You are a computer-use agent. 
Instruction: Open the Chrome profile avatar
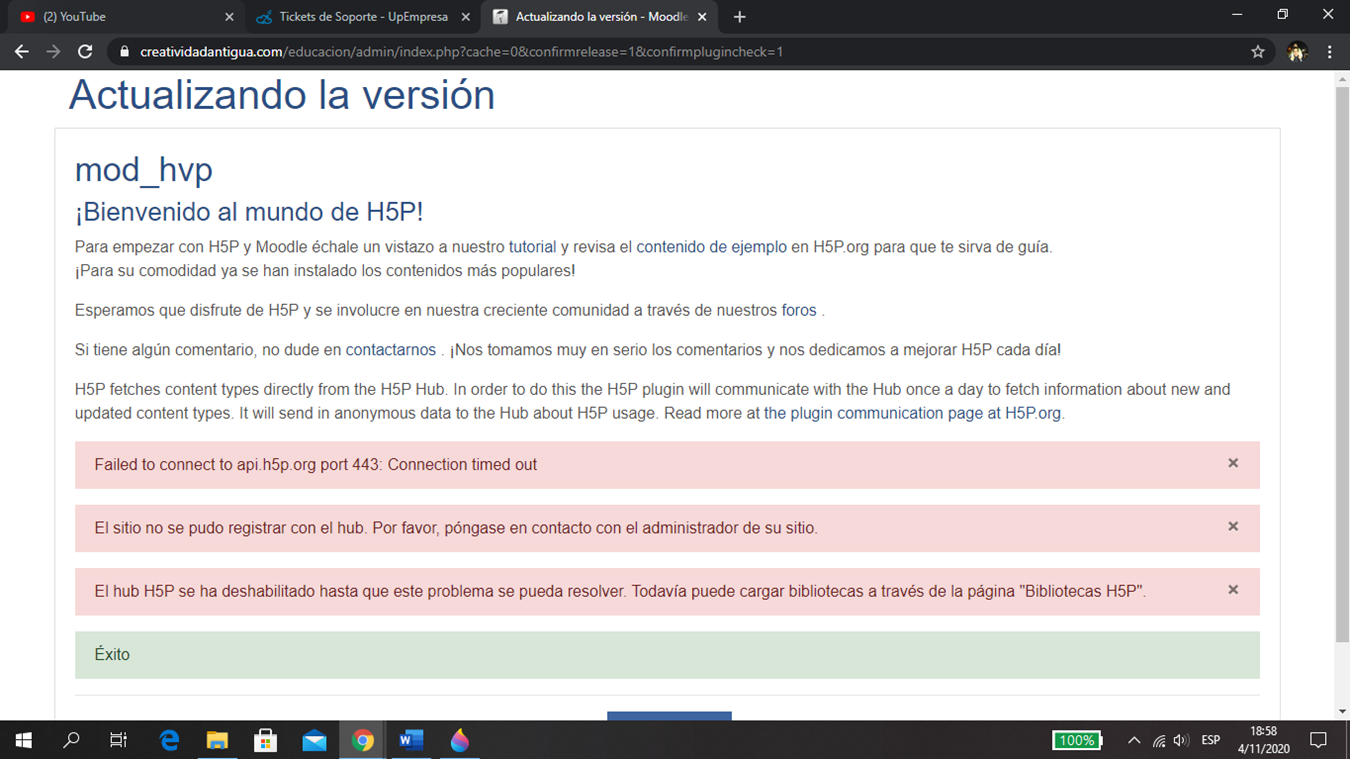(1296, 52)
